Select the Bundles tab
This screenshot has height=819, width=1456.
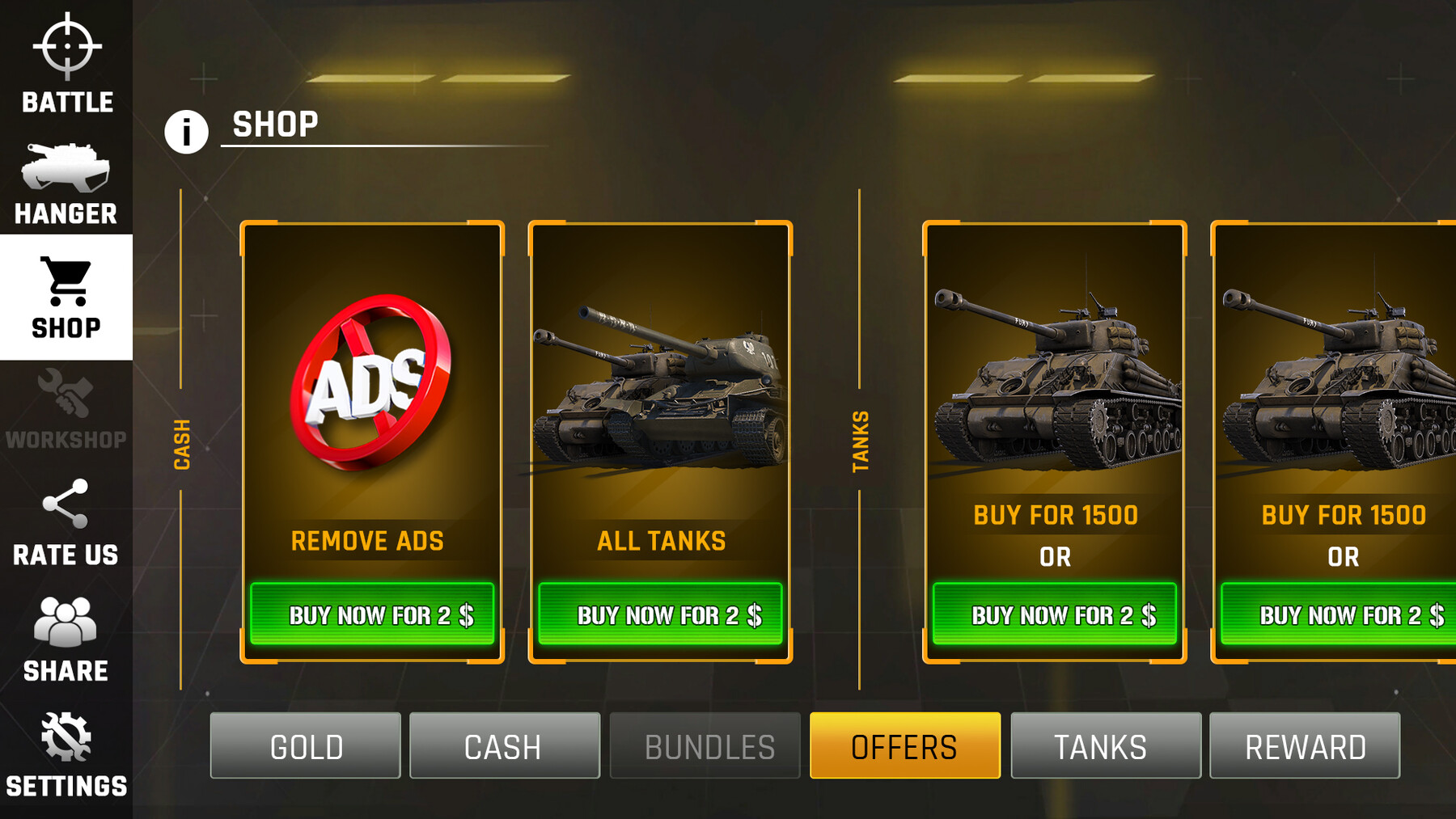pyautogui.click(x=705, y=745)
